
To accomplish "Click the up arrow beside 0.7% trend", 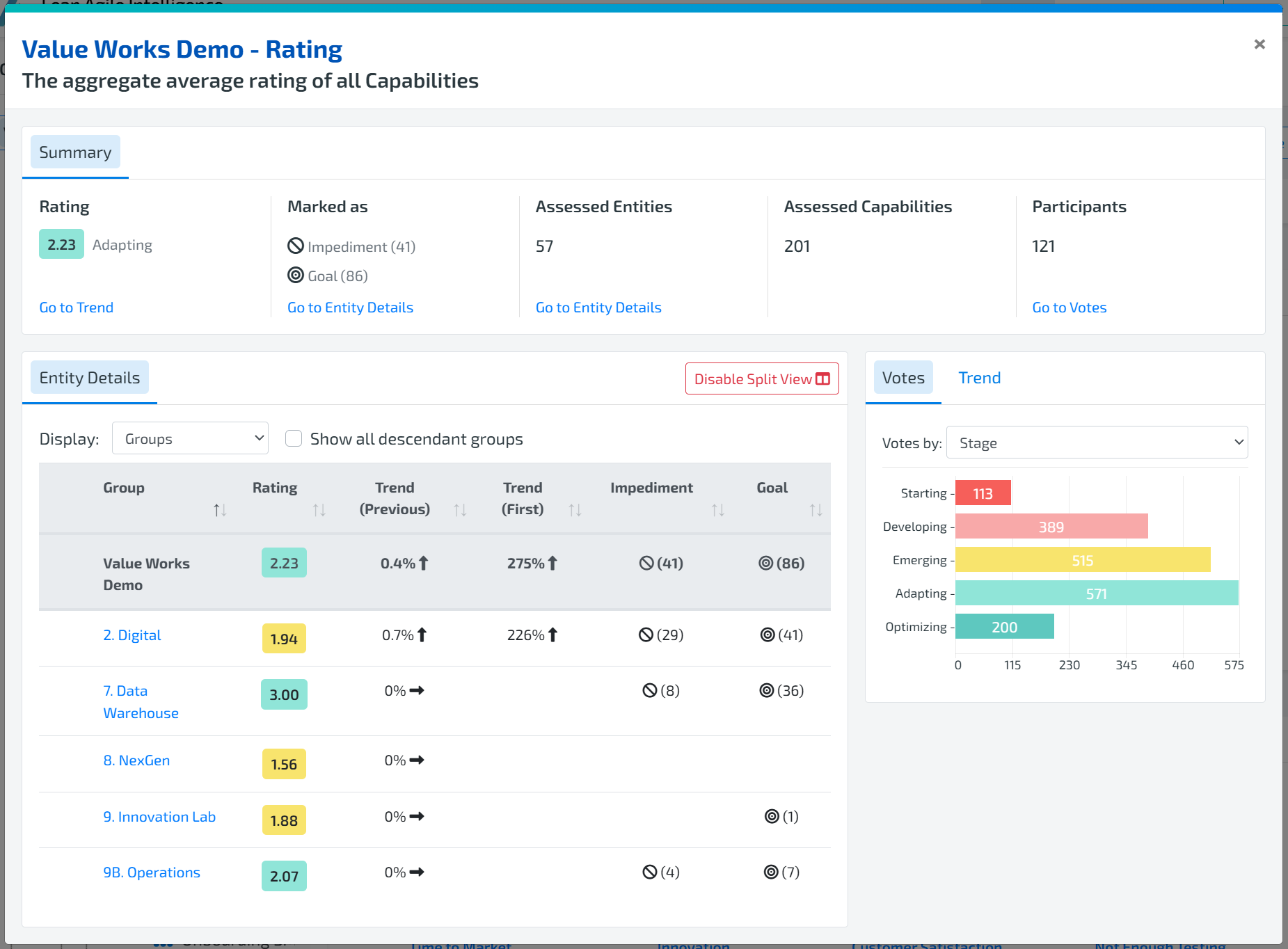I will (422, 635).
